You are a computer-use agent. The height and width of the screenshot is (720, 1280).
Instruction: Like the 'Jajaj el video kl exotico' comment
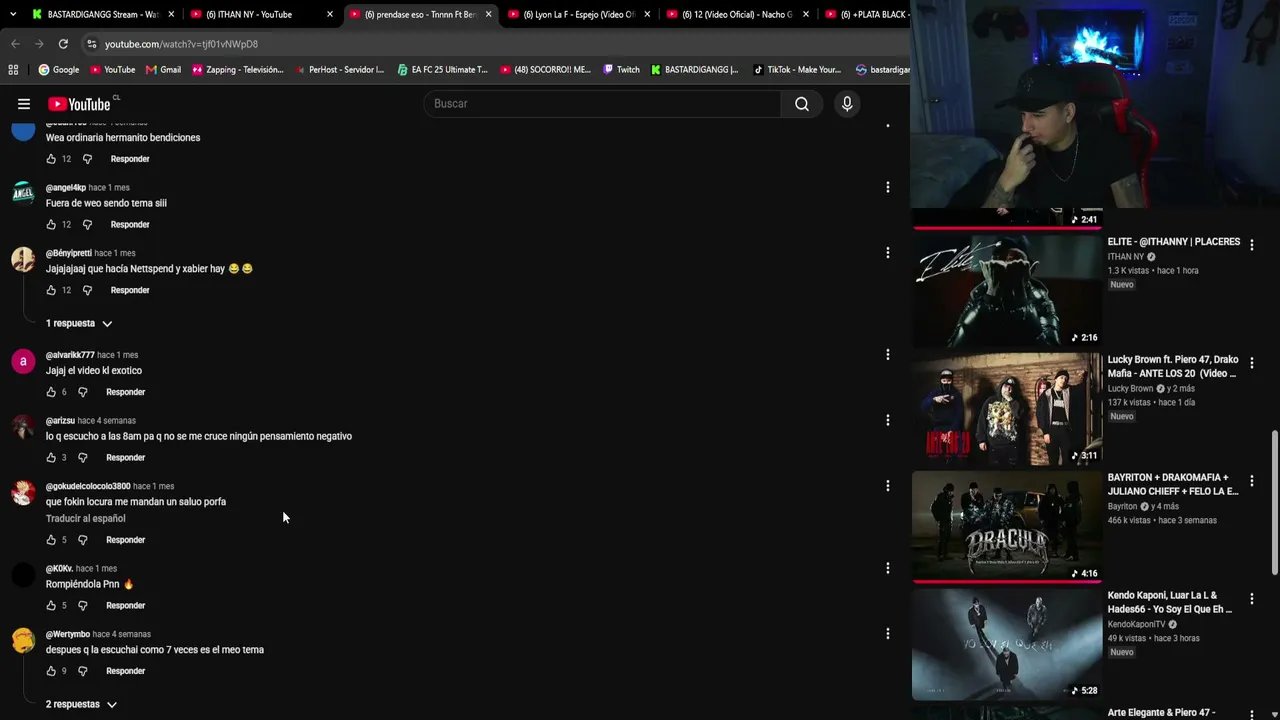point(51,393)
